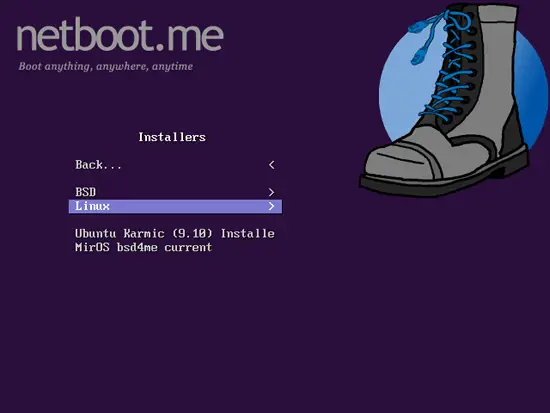Click the Installers menu heading
This screenshot has width=550, height=413.
tap(172, 137)
